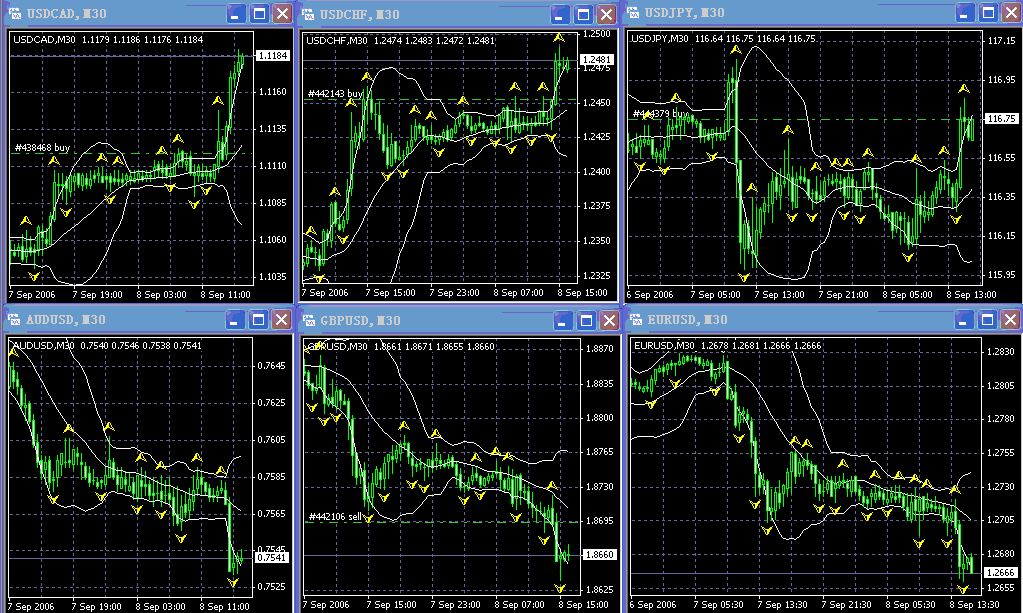1023x613 pixels.
Task: Maximize the USDCHF chart window
Action: (583, 14)
